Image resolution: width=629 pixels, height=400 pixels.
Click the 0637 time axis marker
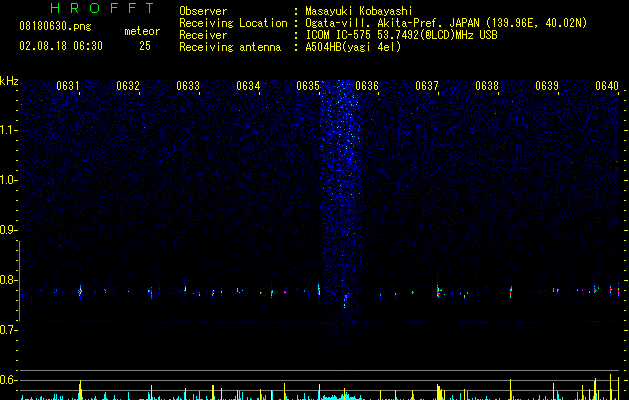click(427, 86)
